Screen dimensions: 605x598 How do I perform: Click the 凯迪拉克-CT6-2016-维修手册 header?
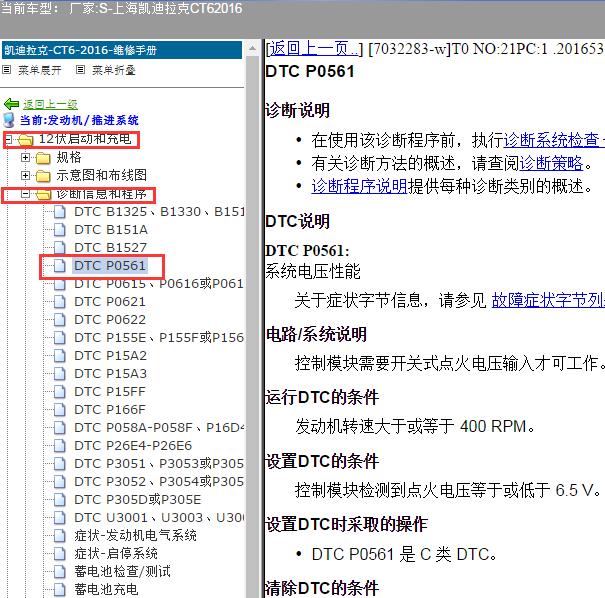point(122,50)
